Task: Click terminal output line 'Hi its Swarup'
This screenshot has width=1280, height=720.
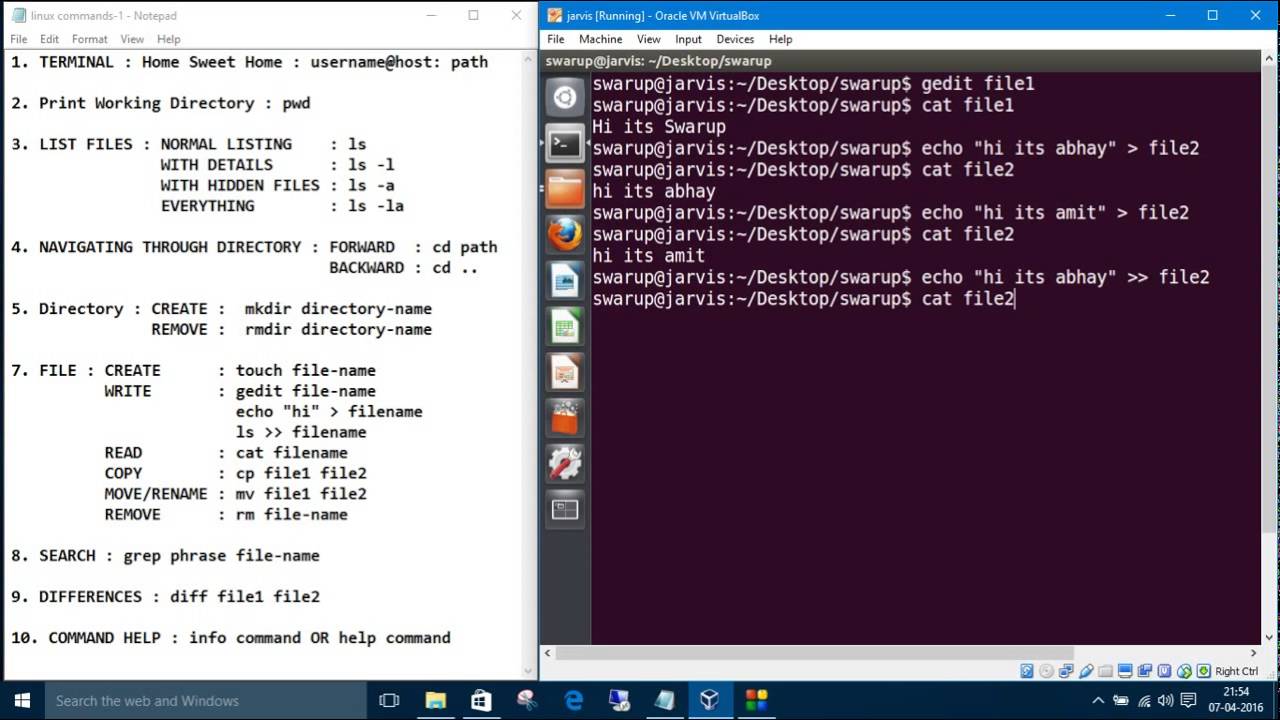Action: pyautogui.click(x=659, y=127)
